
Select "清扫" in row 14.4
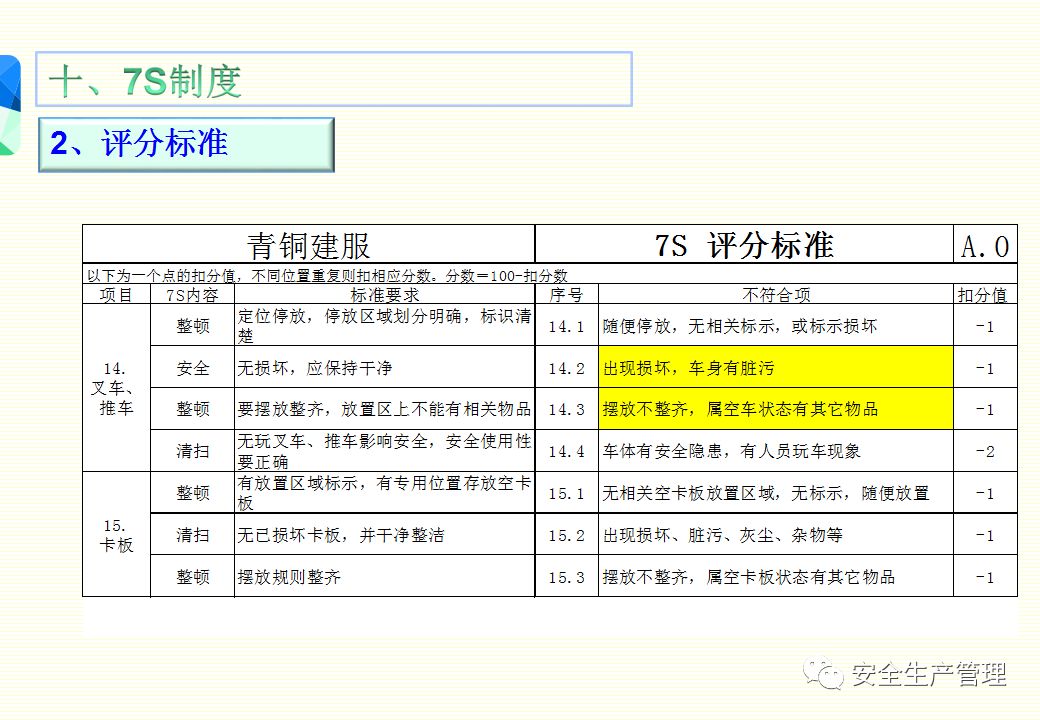(192, 451)
